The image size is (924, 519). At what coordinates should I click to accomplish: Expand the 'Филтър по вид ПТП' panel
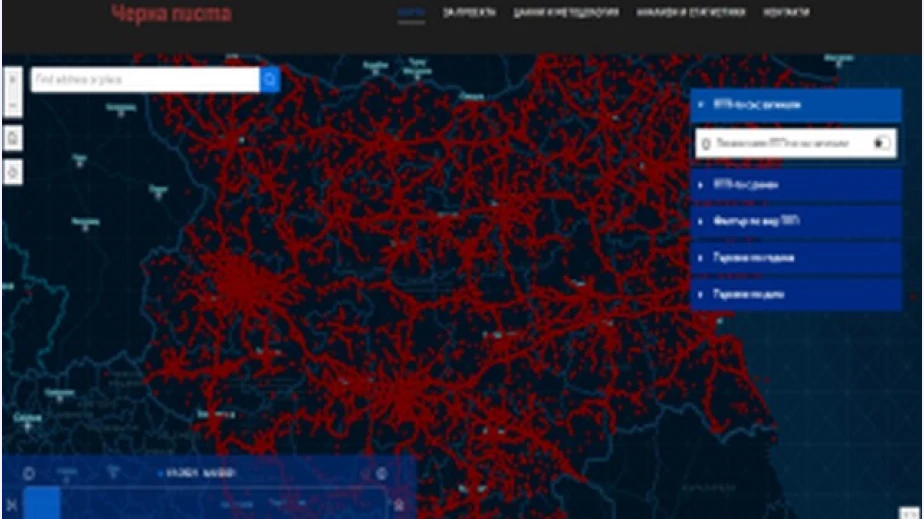click(x=796, y=221)
